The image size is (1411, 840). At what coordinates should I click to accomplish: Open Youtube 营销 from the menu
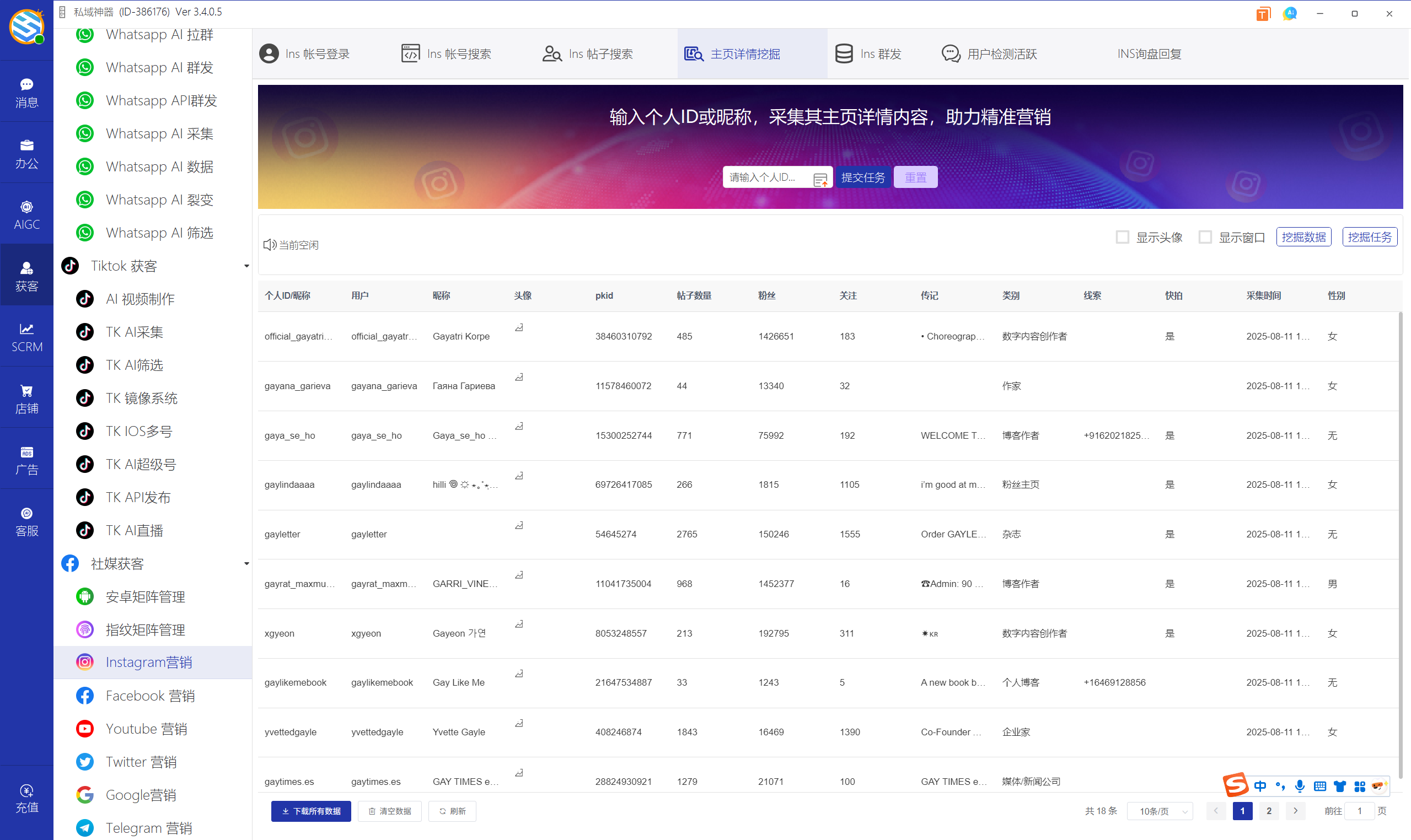(x=146, y=729)
